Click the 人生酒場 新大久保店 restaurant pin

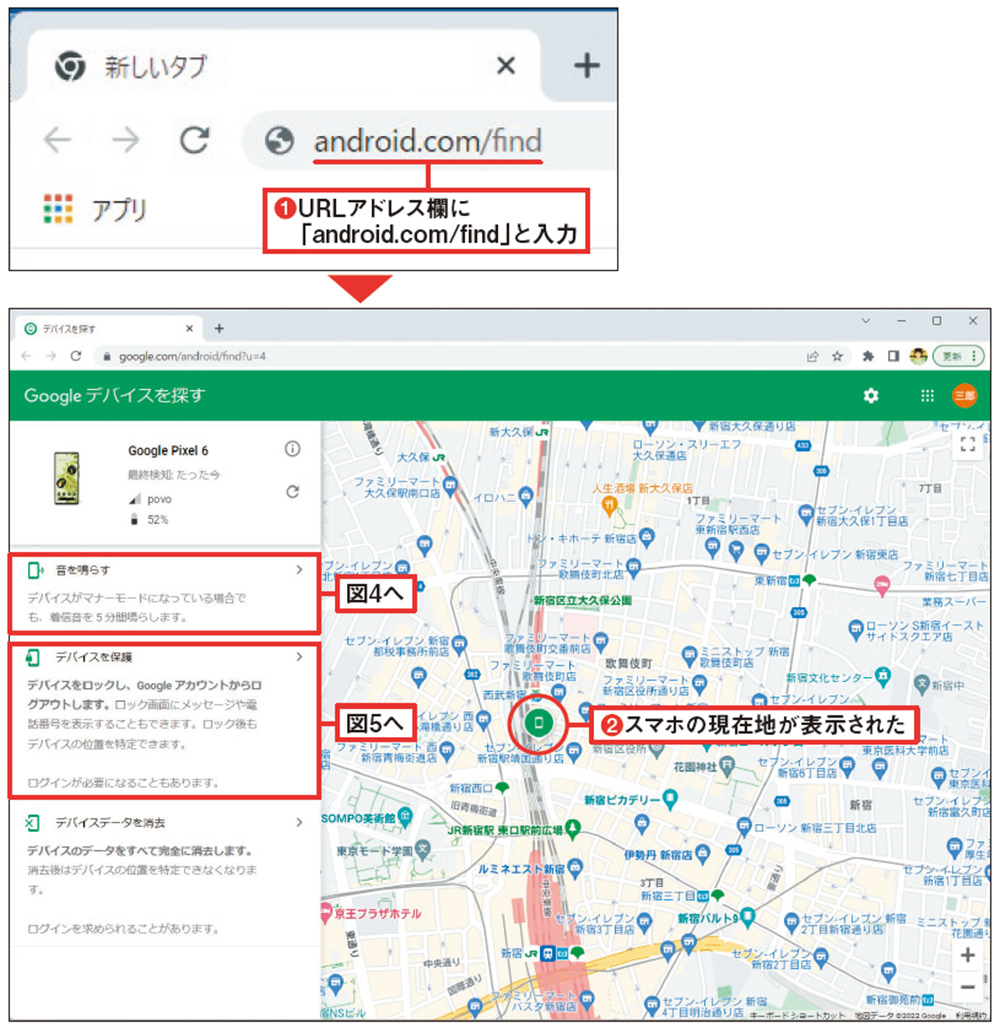click(x=609, y=505)
